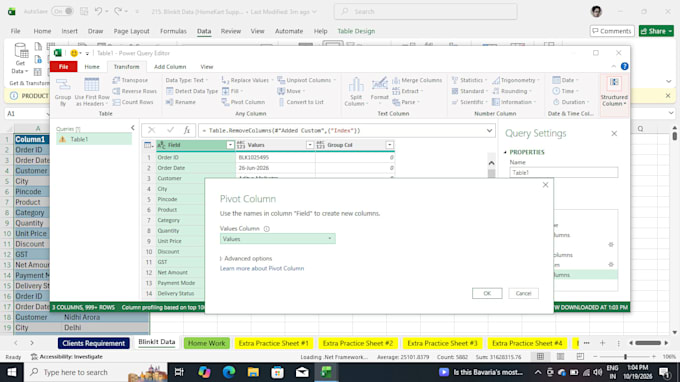Click the fx formula icon
This screenshot has height=382, width=680.
point(186,130)
